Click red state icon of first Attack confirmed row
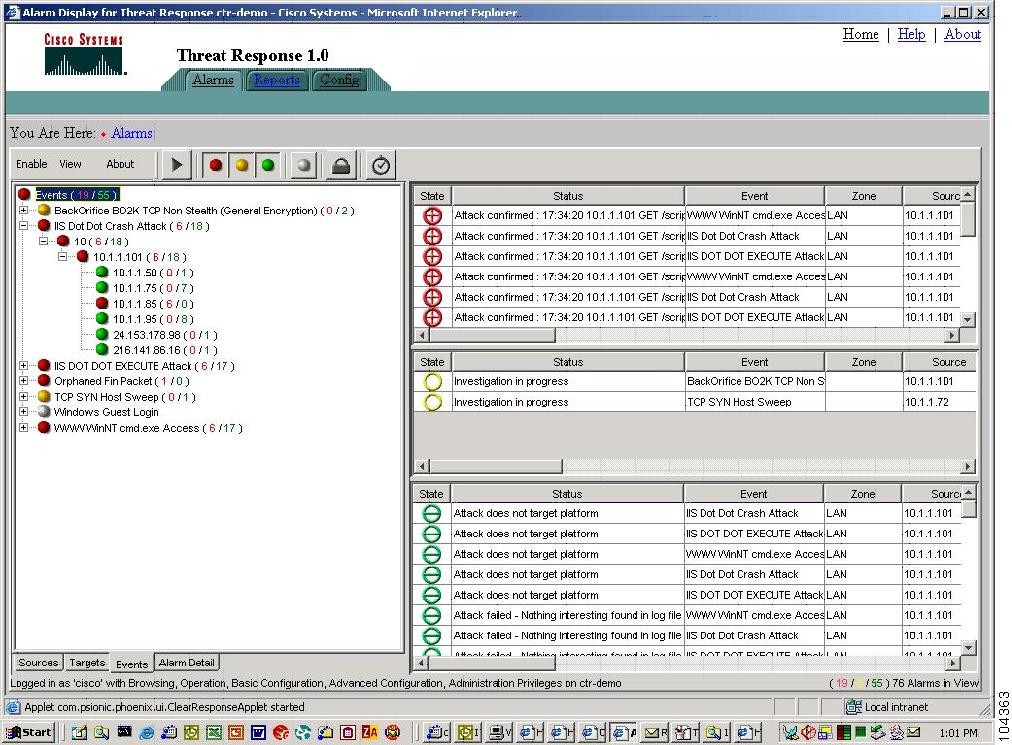Screen dimensions: 1012x745 point(432,216)
